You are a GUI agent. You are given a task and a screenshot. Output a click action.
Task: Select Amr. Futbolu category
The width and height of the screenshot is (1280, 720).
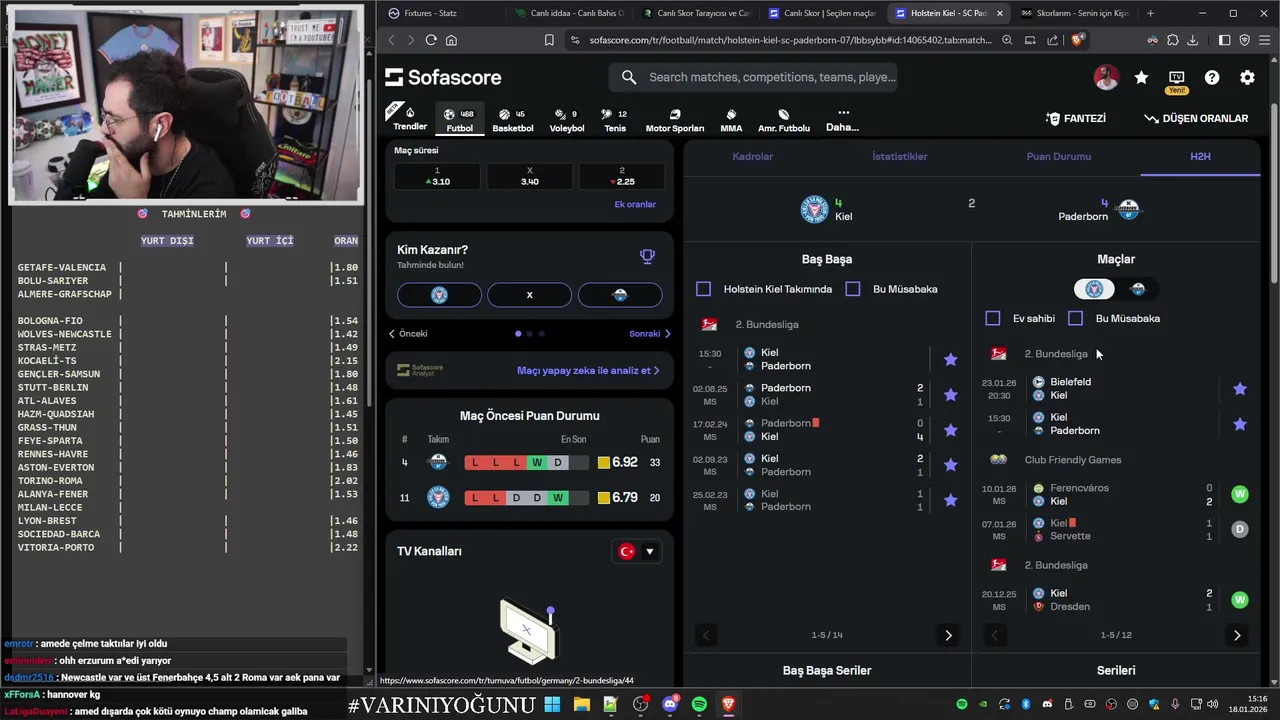(784, 120)
